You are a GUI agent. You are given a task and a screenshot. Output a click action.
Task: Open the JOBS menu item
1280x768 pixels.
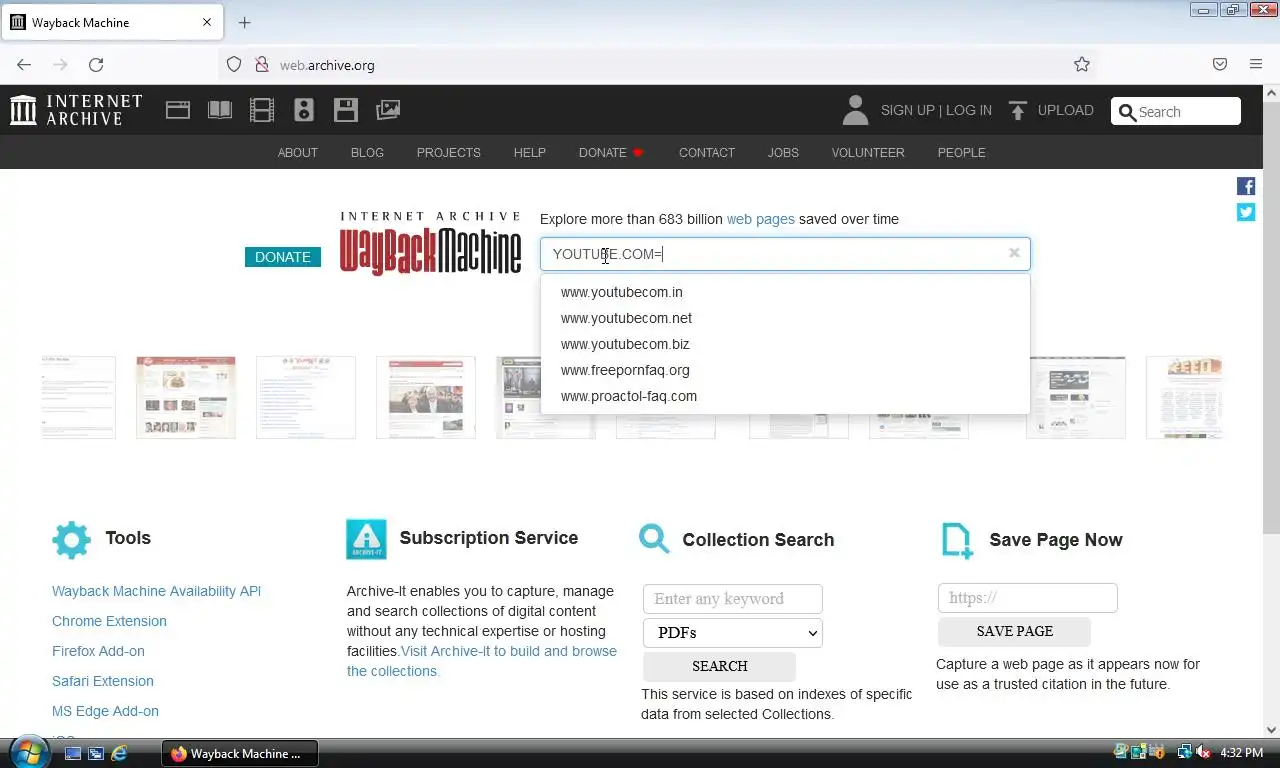tap(783, 153)
